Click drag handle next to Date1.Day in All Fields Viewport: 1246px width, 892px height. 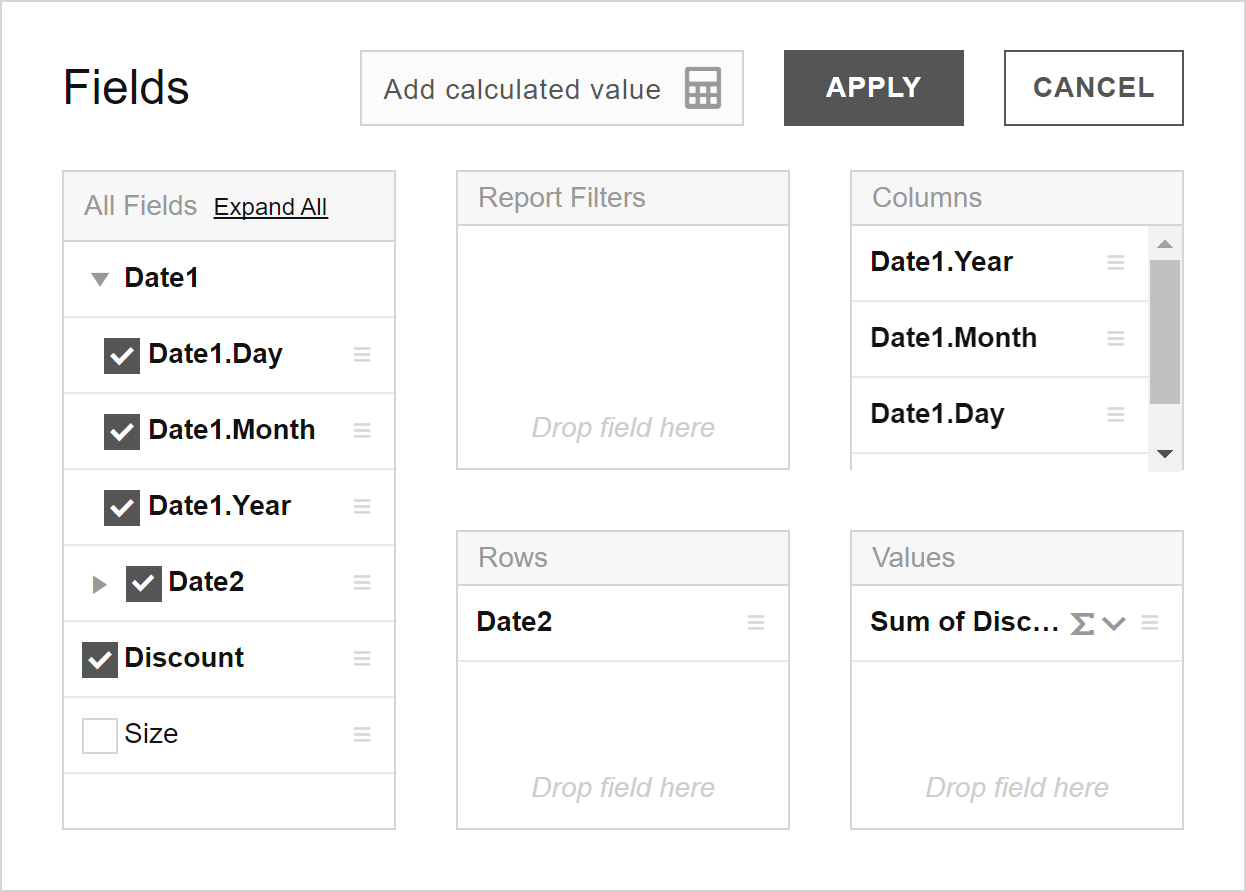point(362,355)
